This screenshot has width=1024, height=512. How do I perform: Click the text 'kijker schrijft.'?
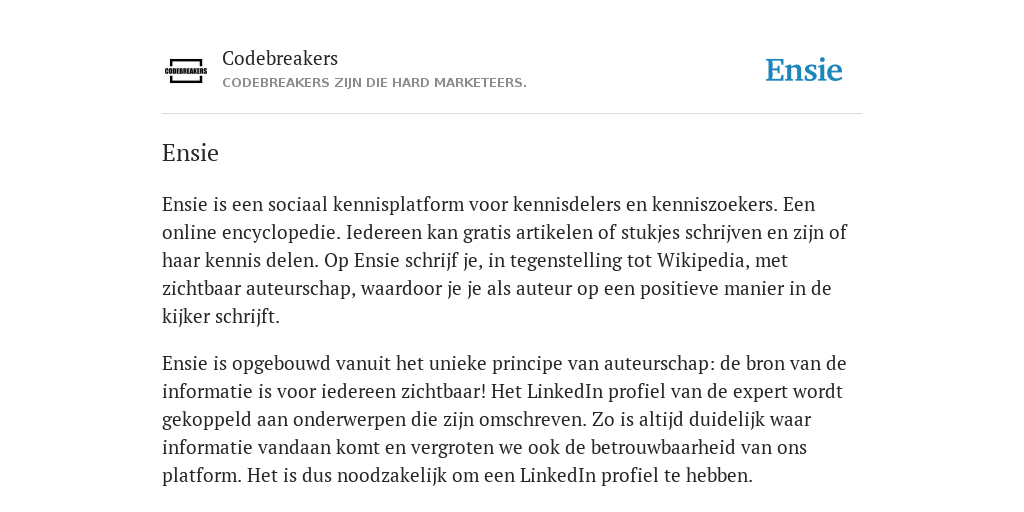tap(221, 317)
